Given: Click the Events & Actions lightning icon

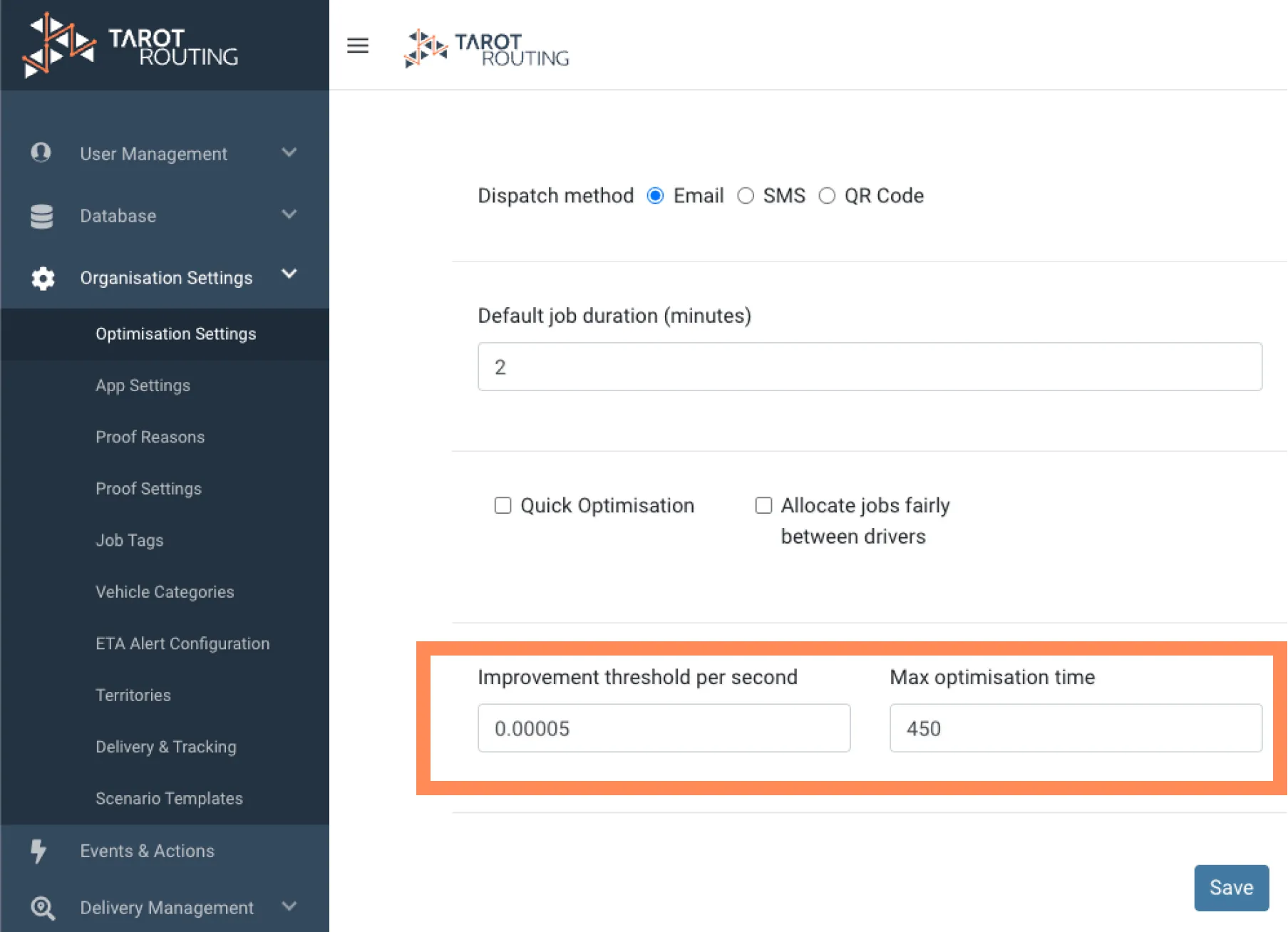Looking at the screenshot, I should click(38, 851).
